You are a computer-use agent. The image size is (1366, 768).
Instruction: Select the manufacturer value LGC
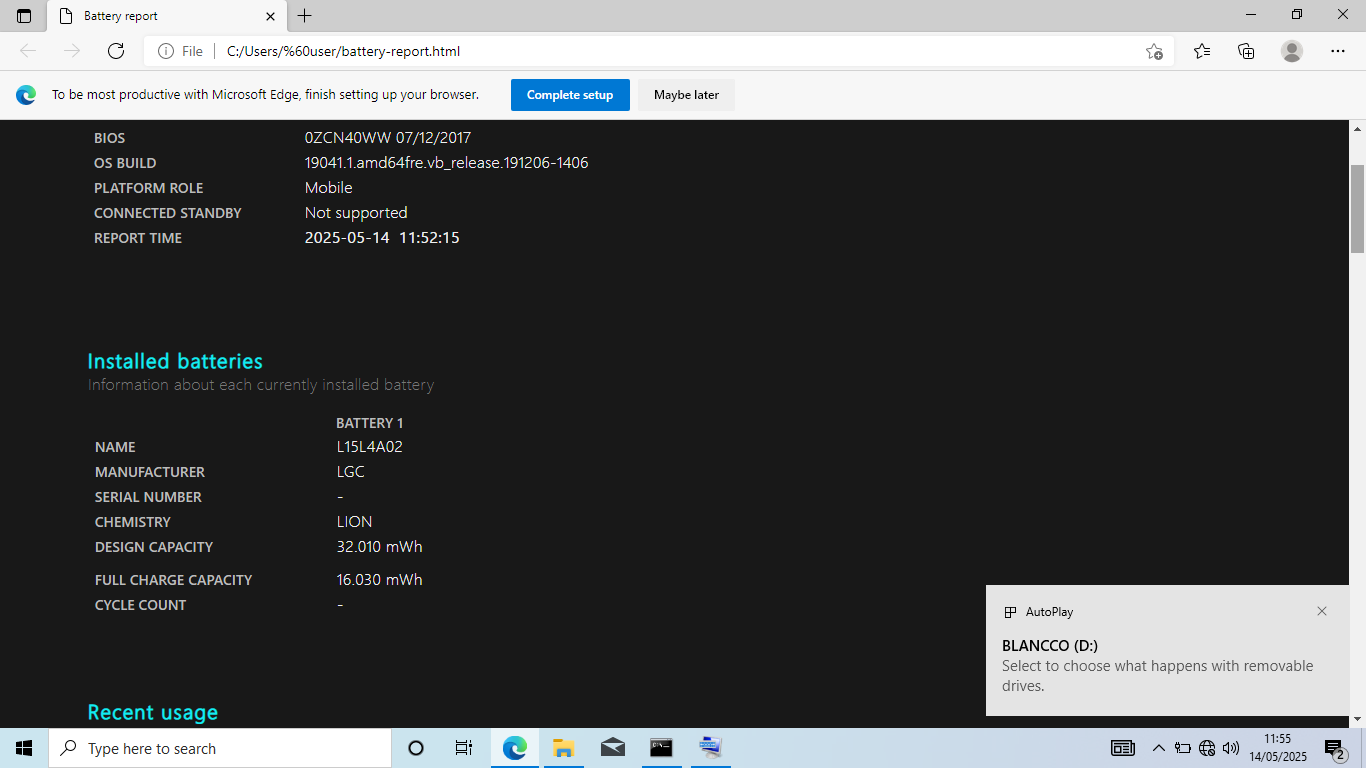350,472
